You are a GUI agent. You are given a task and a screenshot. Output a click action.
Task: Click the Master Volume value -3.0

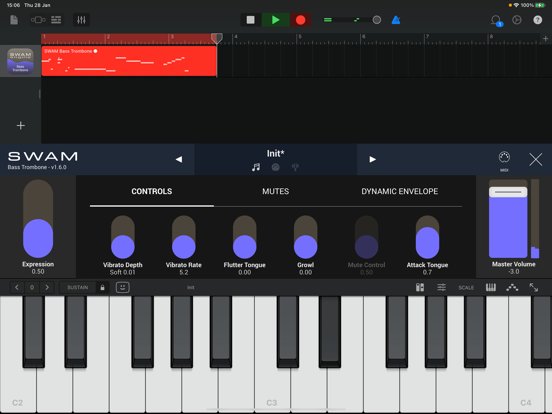513,271
